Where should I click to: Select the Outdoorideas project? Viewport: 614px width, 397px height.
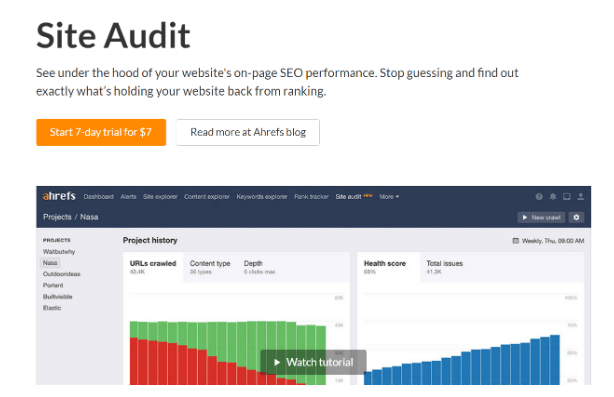coord(61,274)
